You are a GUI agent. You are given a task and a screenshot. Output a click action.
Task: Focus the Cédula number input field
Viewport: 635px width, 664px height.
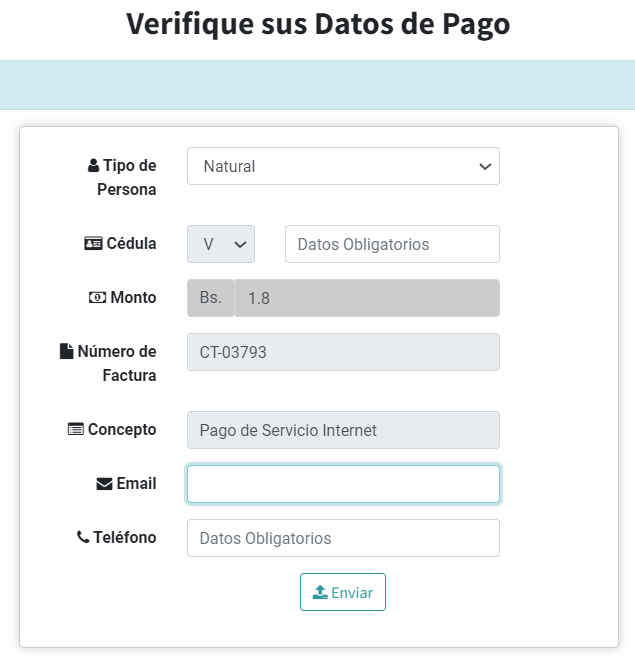392,244
